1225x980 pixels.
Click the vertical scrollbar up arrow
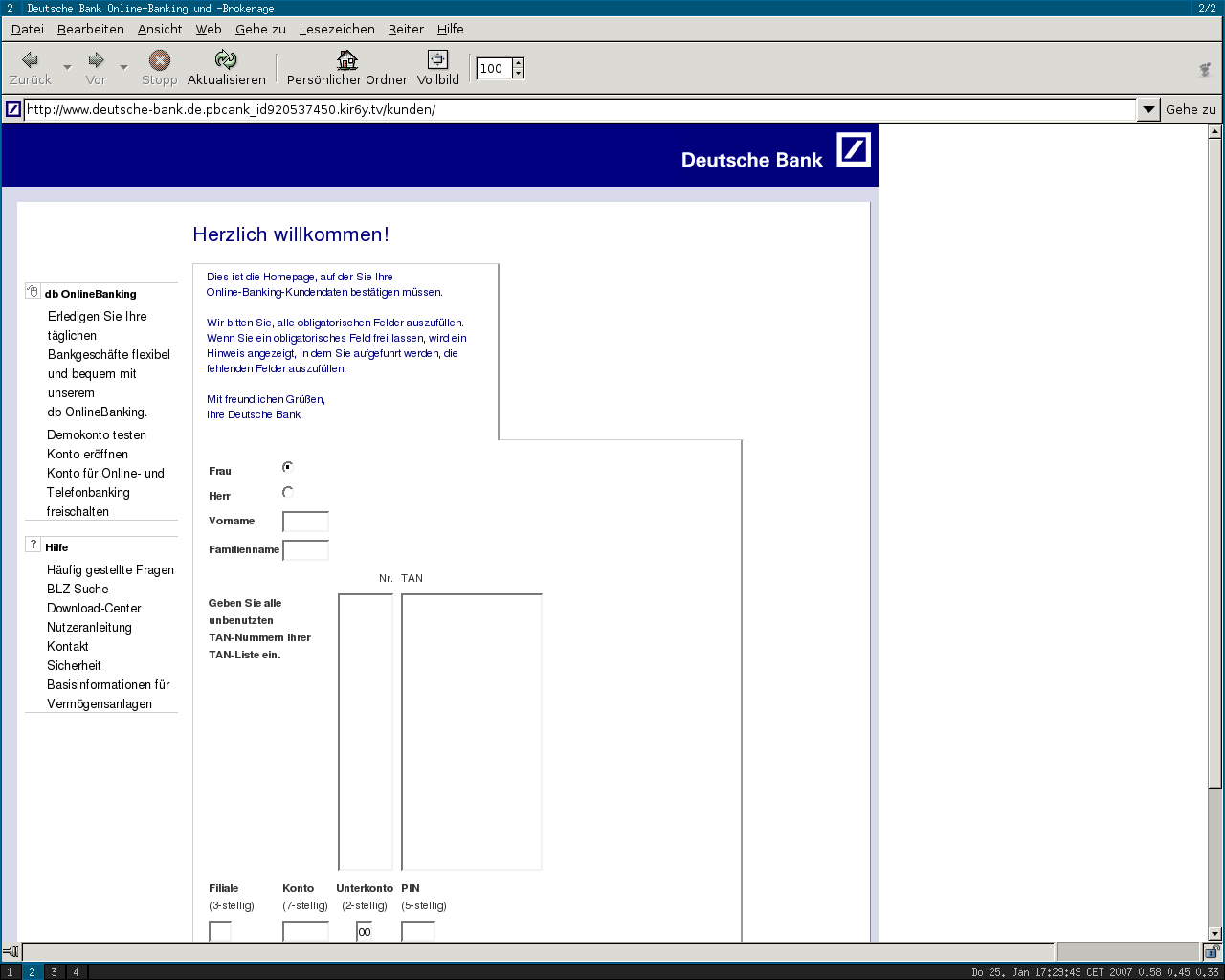click(x=1214, y=132)
